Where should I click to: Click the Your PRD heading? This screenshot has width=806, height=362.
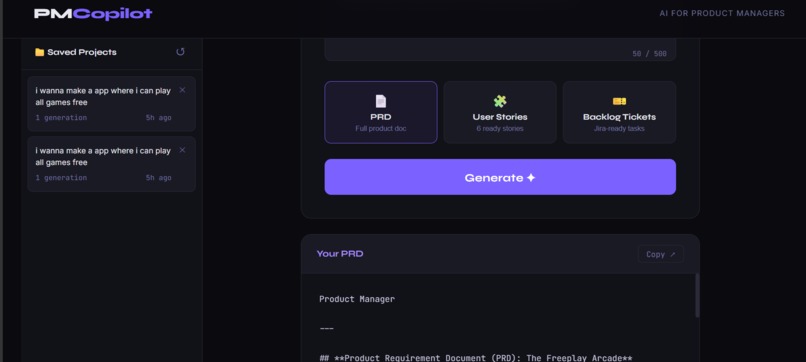(340, 254)
